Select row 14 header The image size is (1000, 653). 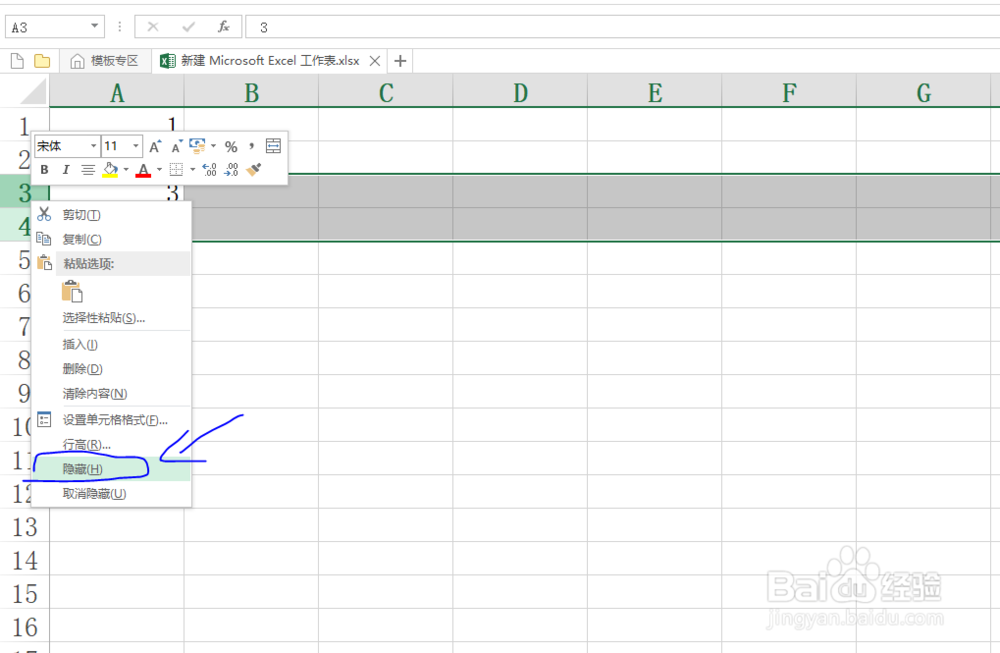[24, 560]
